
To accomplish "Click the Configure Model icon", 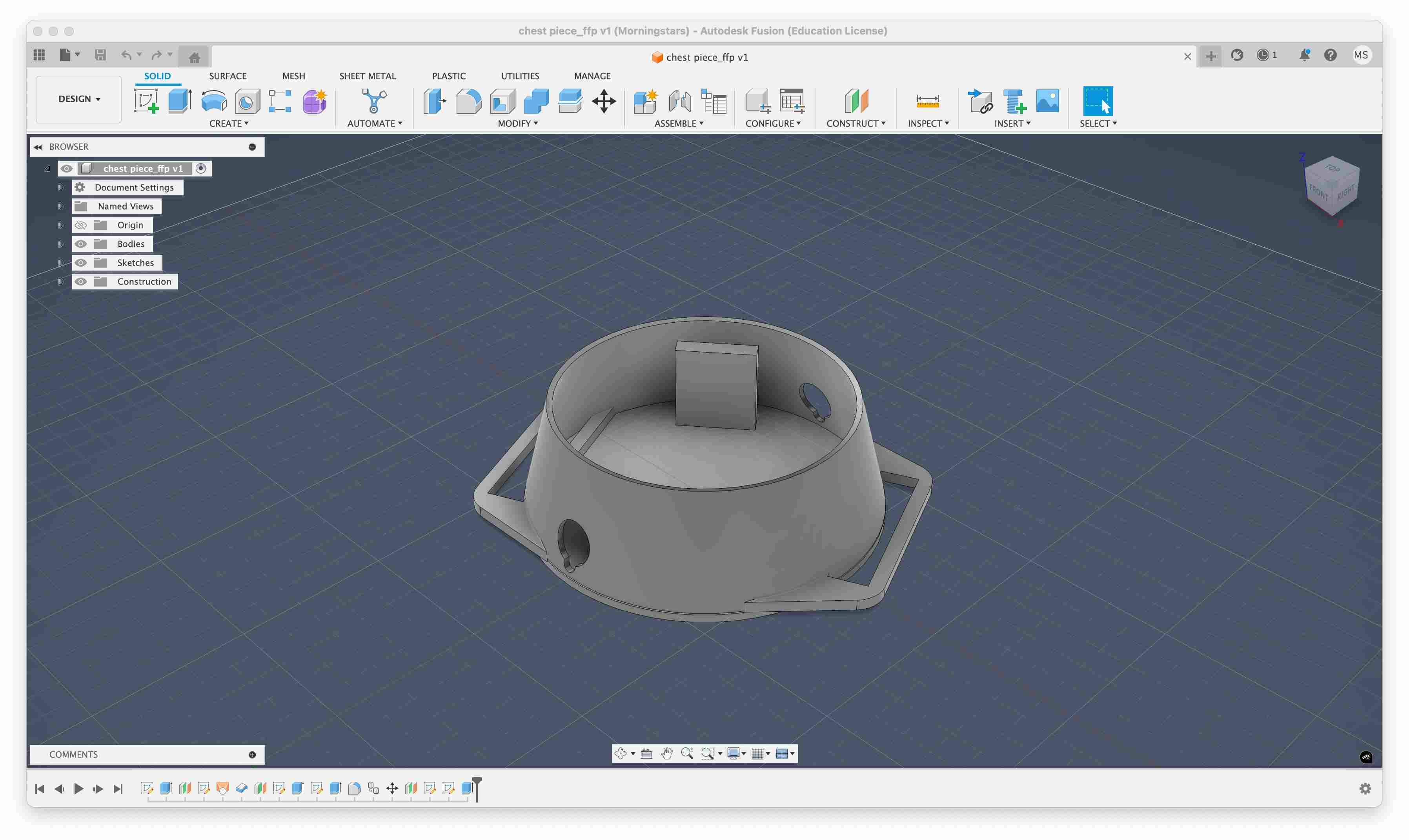I will pos(758,101).
